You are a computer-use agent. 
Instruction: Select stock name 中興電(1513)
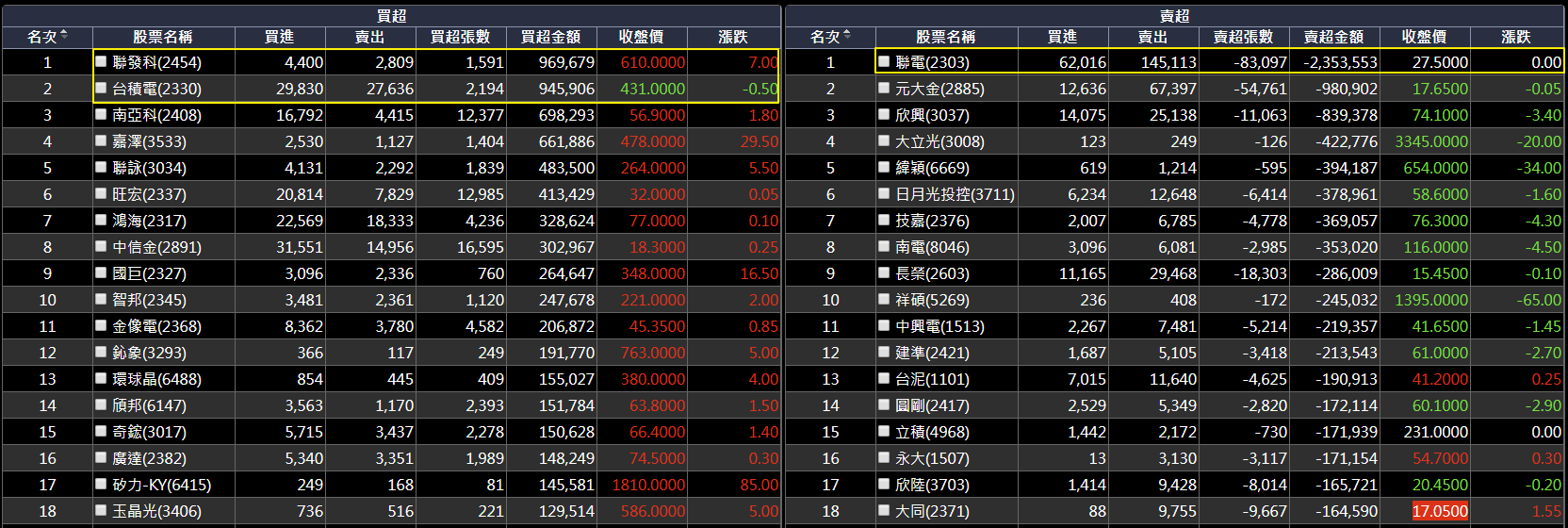pos(939,326)
